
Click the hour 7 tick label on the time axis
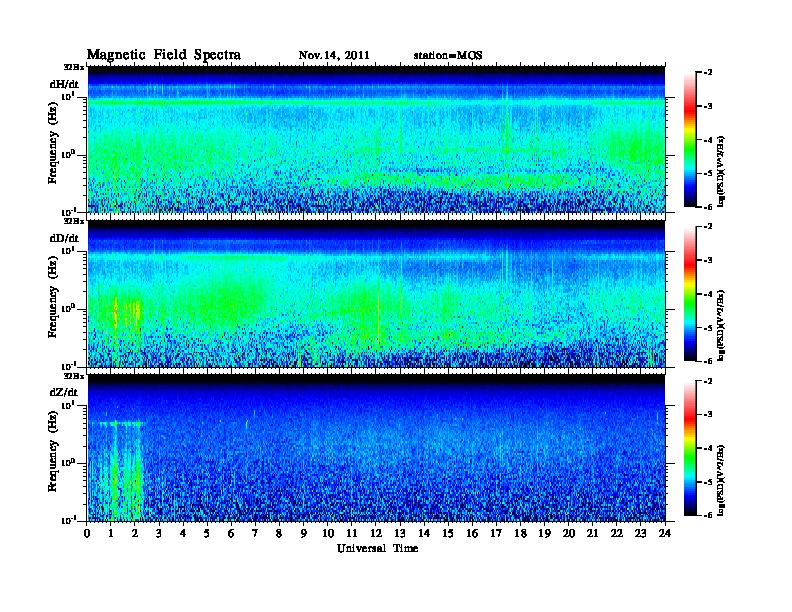(255, 534)
